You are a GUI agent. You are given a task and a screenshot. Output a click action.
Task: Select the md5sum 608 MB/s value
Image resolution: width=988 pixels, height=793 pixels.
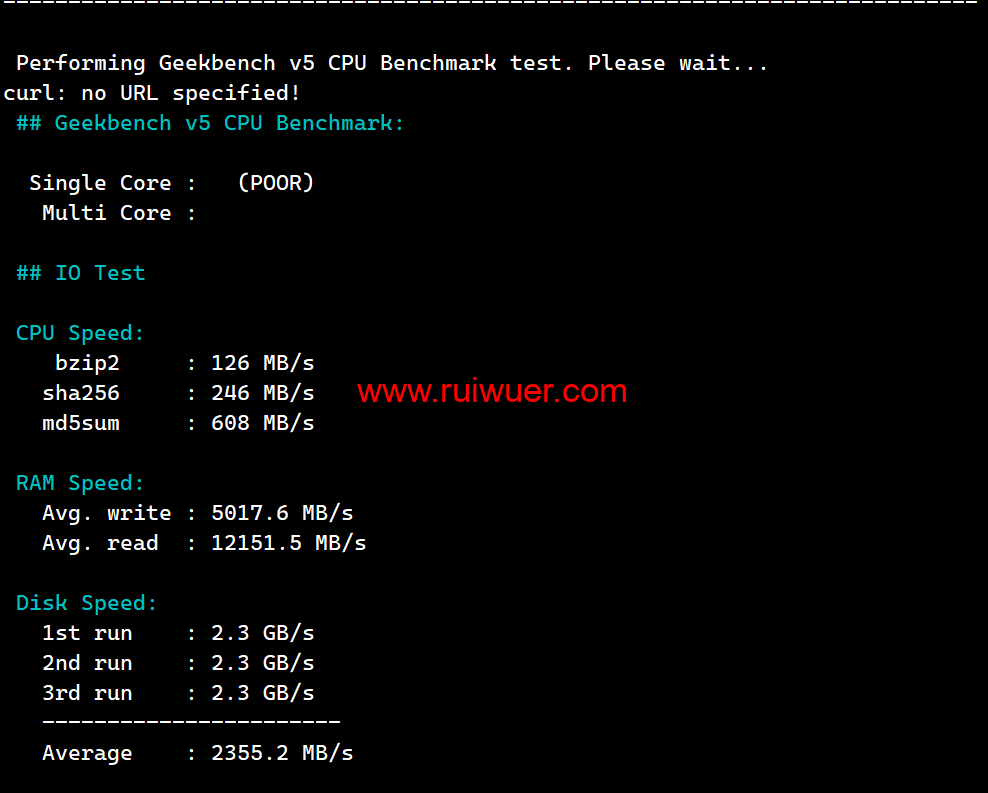pos(263,423)
